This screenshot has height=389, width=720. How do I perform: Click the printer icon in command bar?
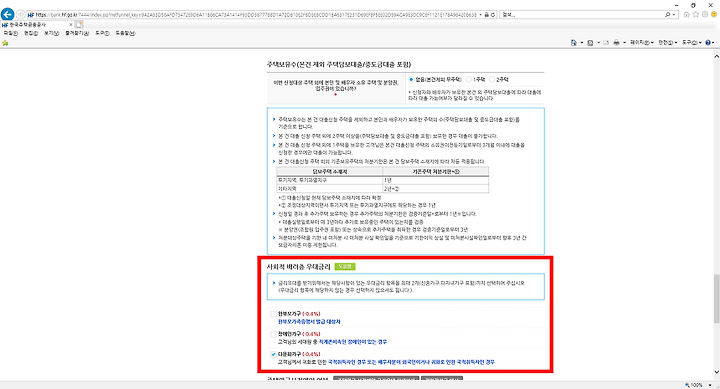click(x=616, y=42)
